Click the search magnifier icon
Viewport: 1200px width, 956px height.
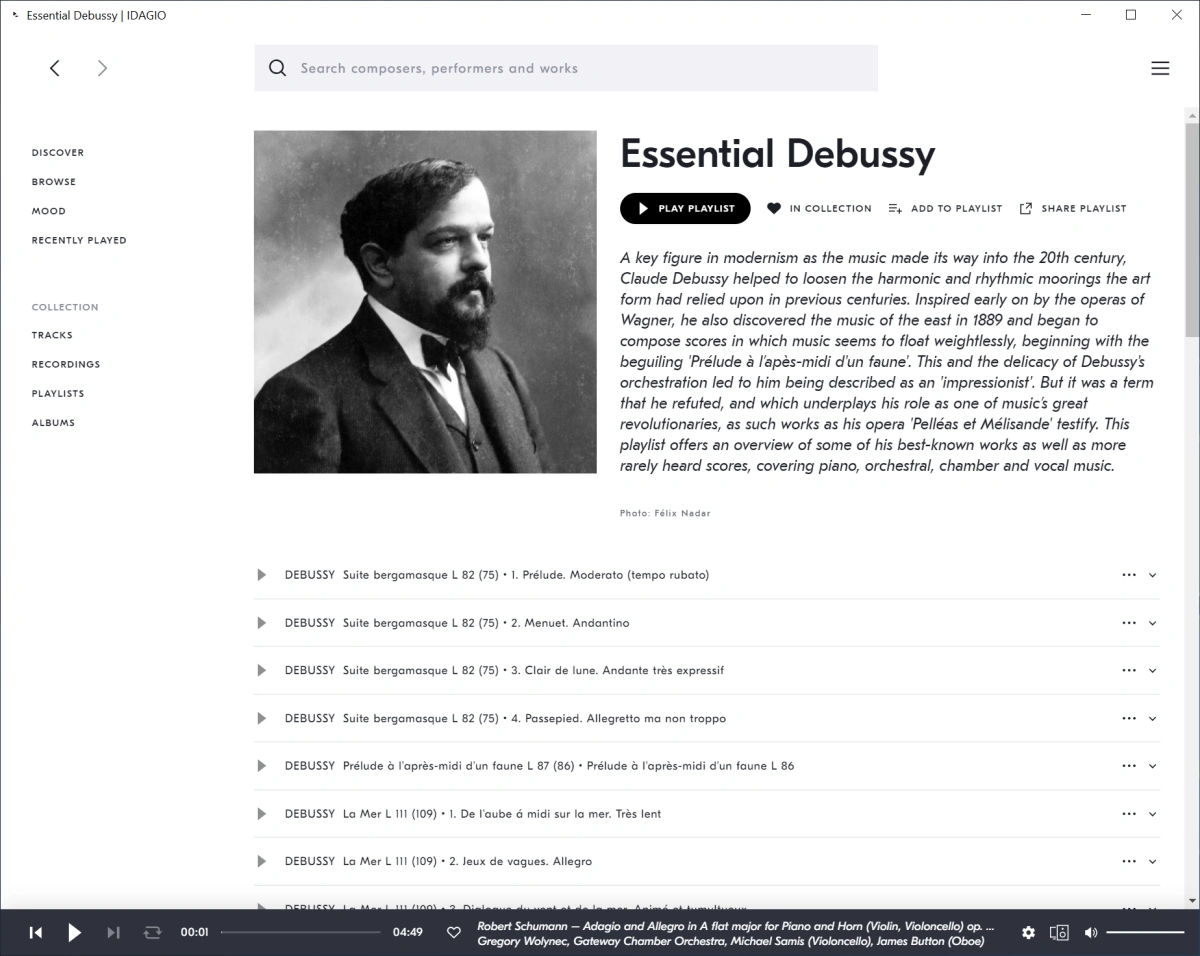point(278,68)
